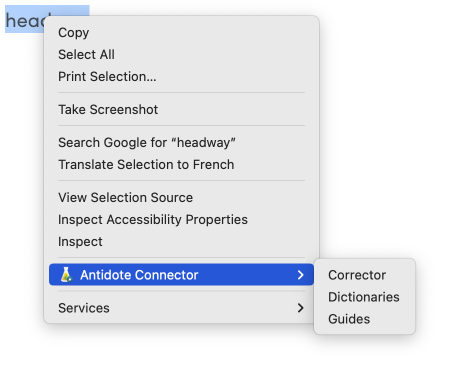451x368 pixels.
Task: Open the Antidote Connector menu item
Action: pyautogui.click(x=181, y=275)
